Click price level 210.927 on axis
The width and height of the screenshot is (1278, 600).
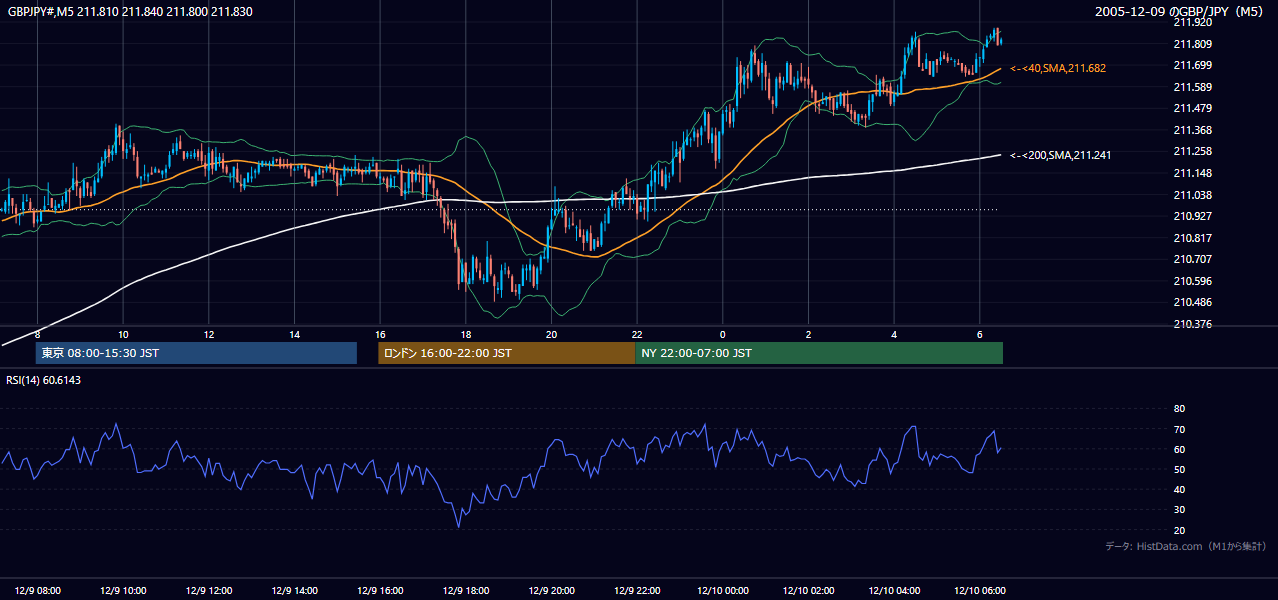pyautogui.click(x=1192, y=216)
